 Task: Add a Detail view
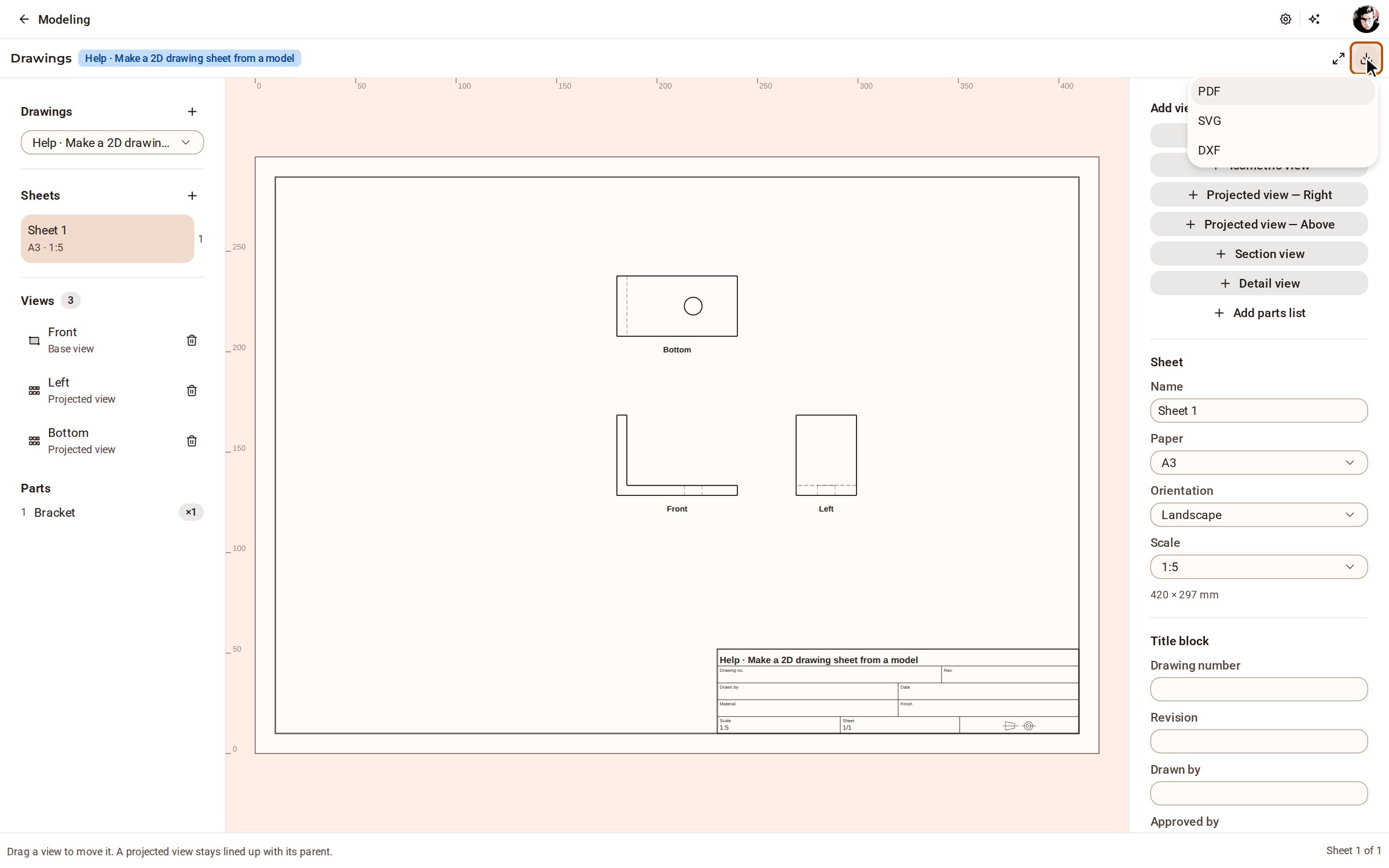[1259, 284]
